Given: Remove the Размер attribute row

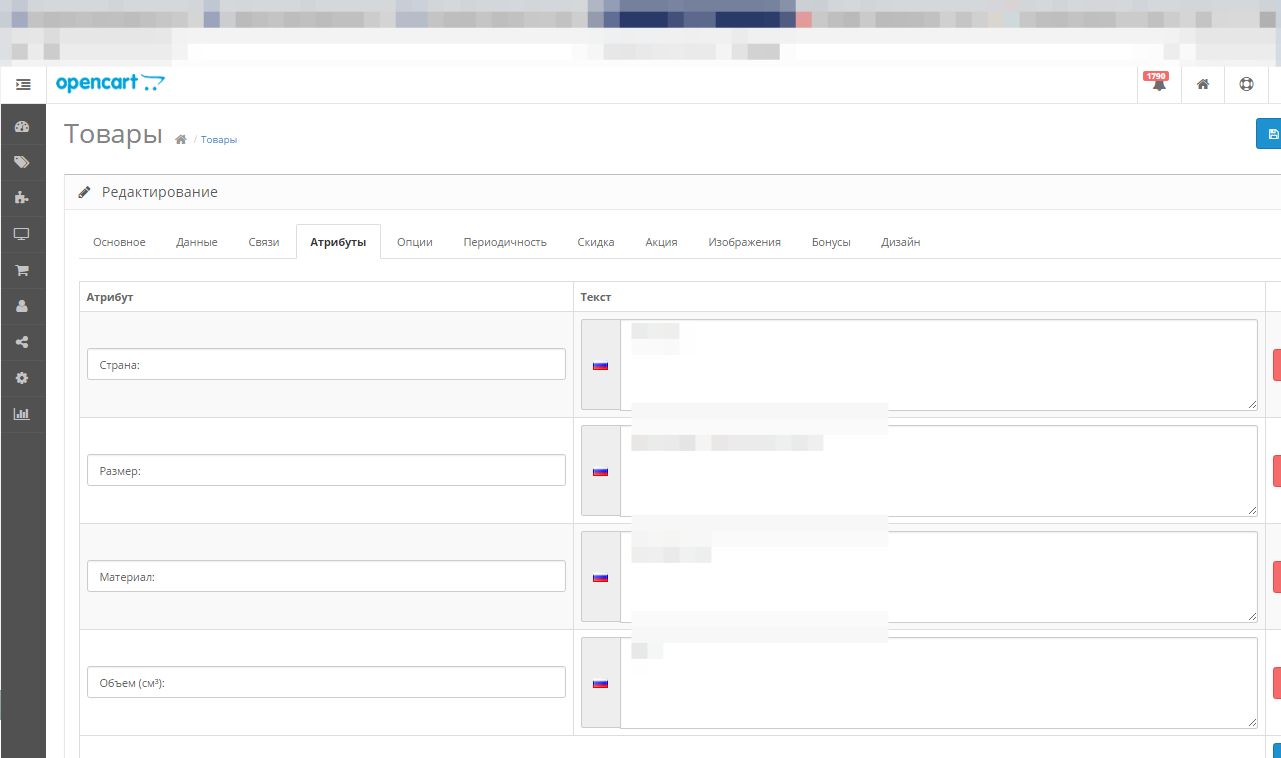Looking at the screenshot, I should (x=1277, y=471).
